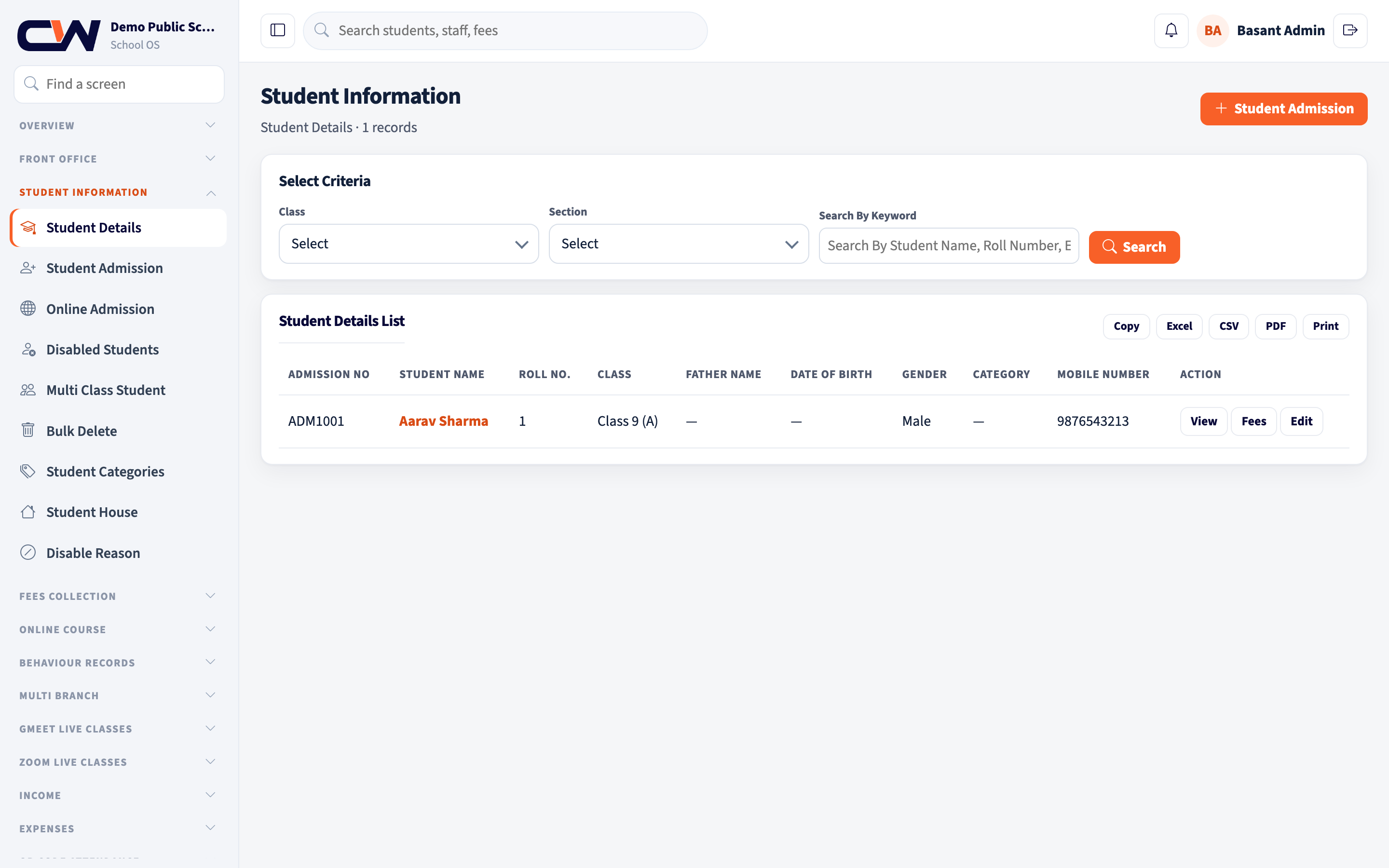Click the CW school logo
The width and height of the screenshot is (1389, 868).
click(59, 36)
